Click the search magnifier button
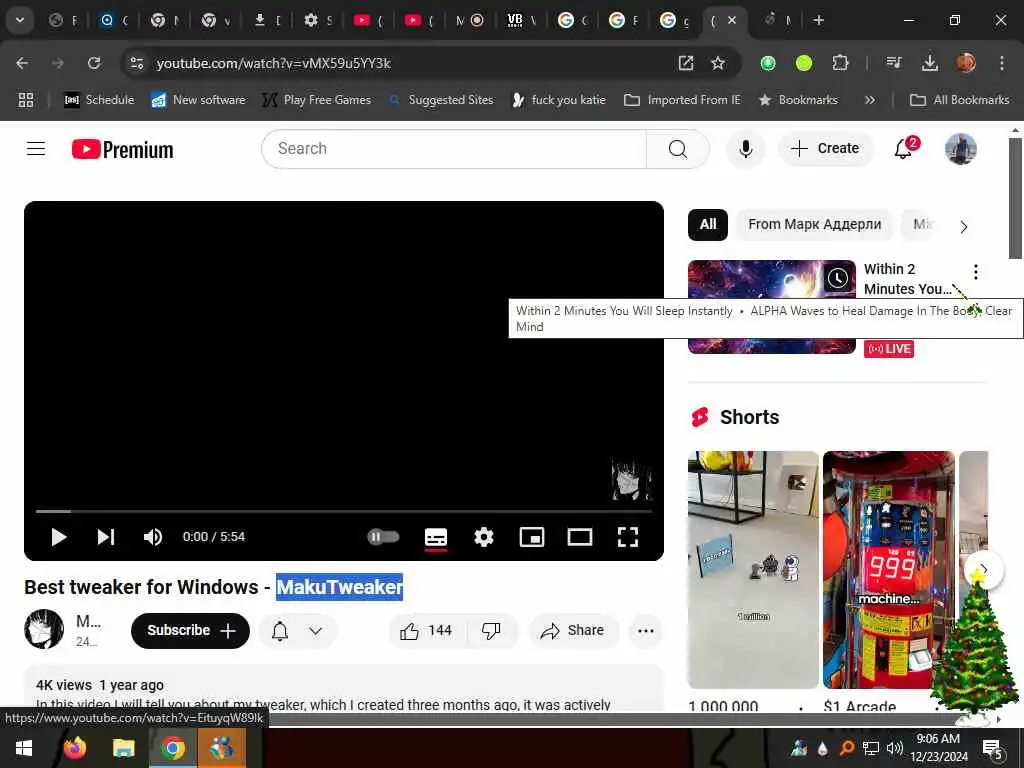The height and width of the screenshot is (768, 1024). click(x=678, y=149)
